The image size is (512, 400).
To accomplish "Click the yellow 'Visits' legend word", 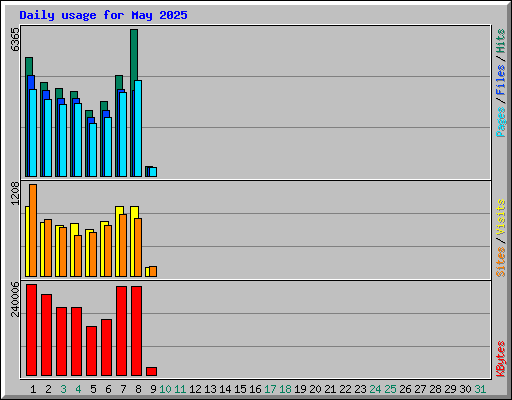I will [x=500, y=217].
